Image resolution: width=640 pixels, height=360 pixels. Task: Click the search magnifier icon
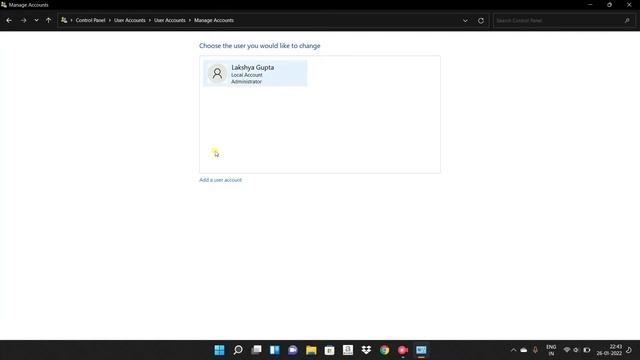pyautogui.click(x=627, y=20)
